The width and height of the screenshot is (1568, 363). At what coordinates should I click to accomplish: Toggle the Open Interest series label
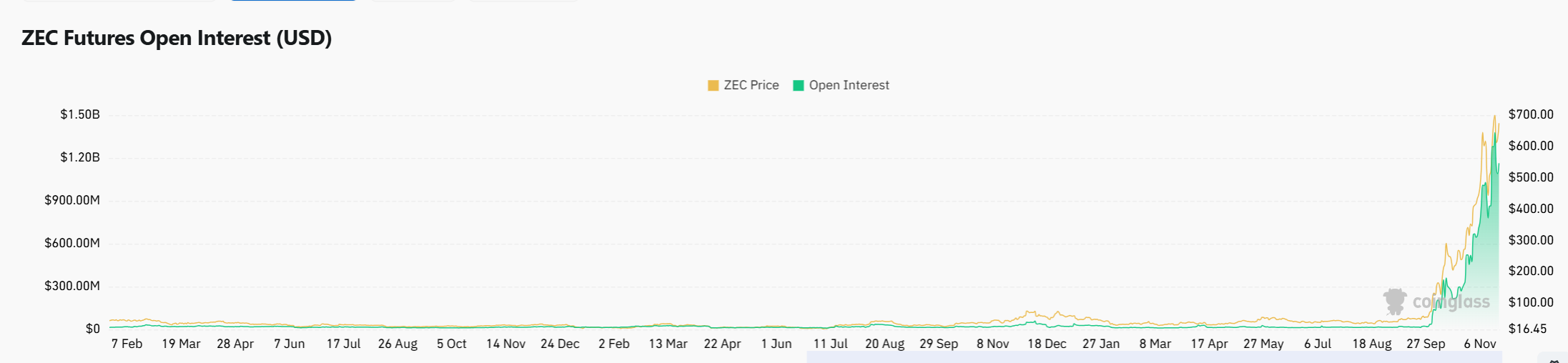pos(849,85)
